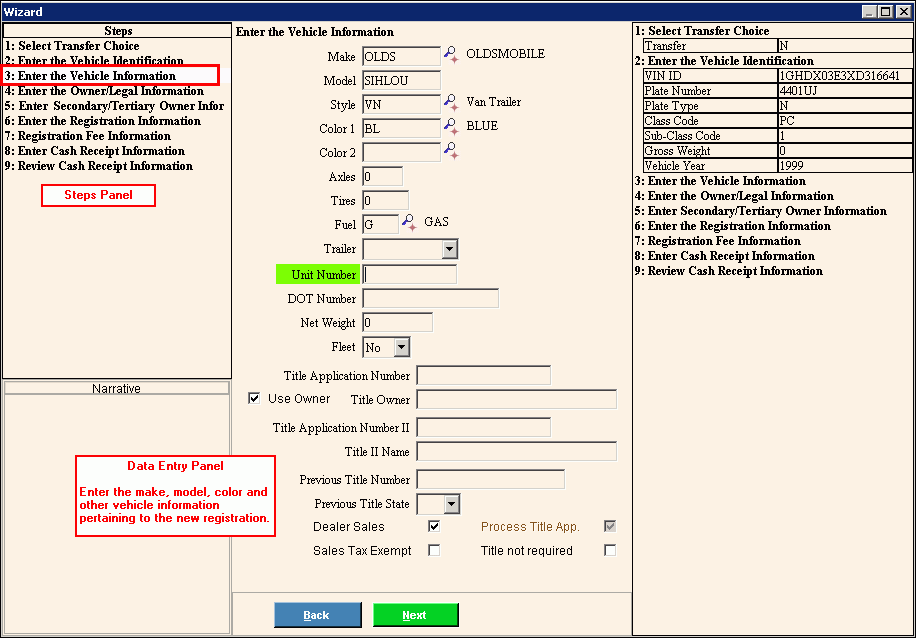Minimize the Wizard window
The height and width of the screenshot is (638, 916).
tap(870, 11)
